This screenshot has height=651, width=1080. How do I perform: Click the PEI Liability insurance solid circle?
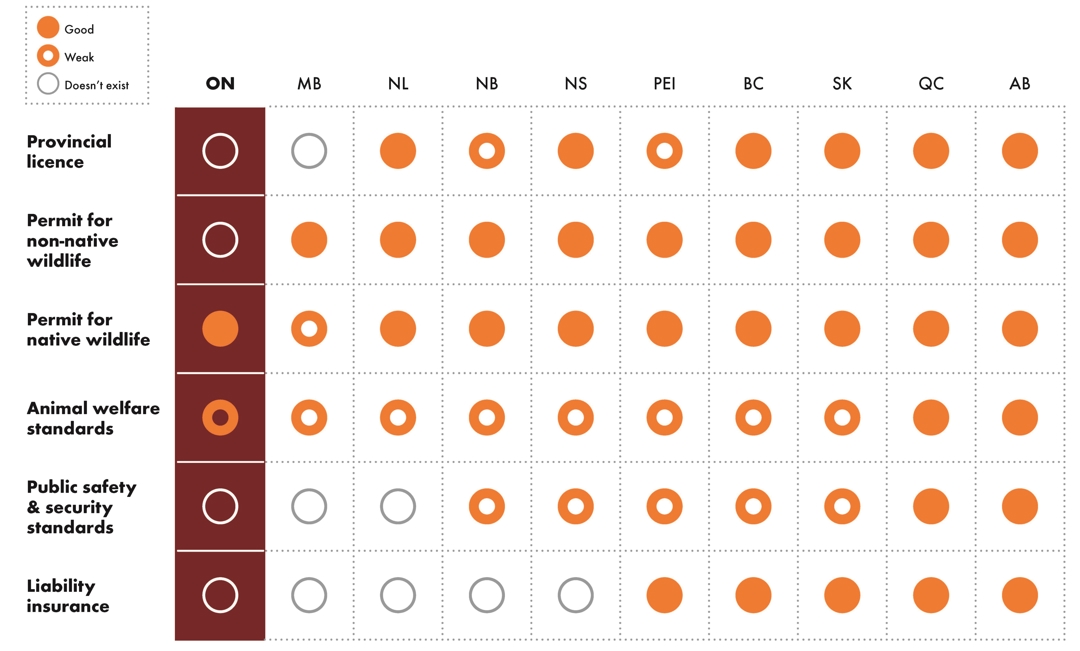point(665,595)
